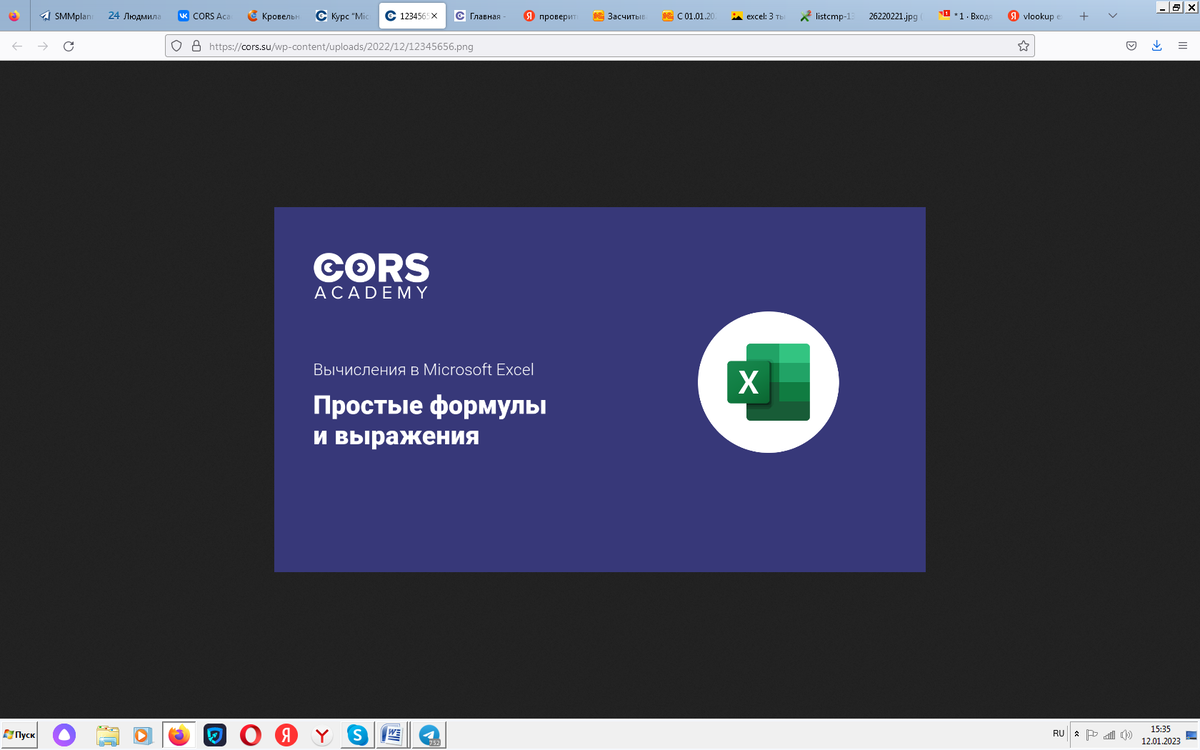Open the Downloads panel icon
The width and height of the screenshot is (1200, 750).
[x=1159, y=46]
